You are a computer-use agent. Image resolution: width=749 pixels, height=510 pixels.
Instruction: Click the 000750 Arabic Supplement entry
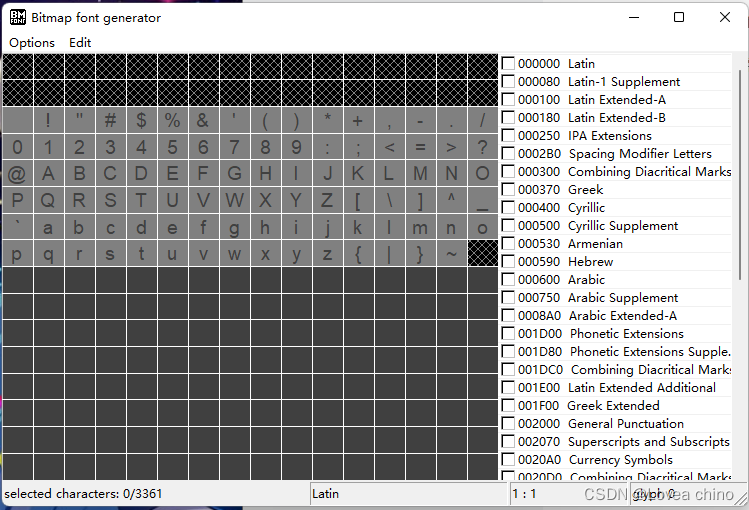click(x=616, y=298)
